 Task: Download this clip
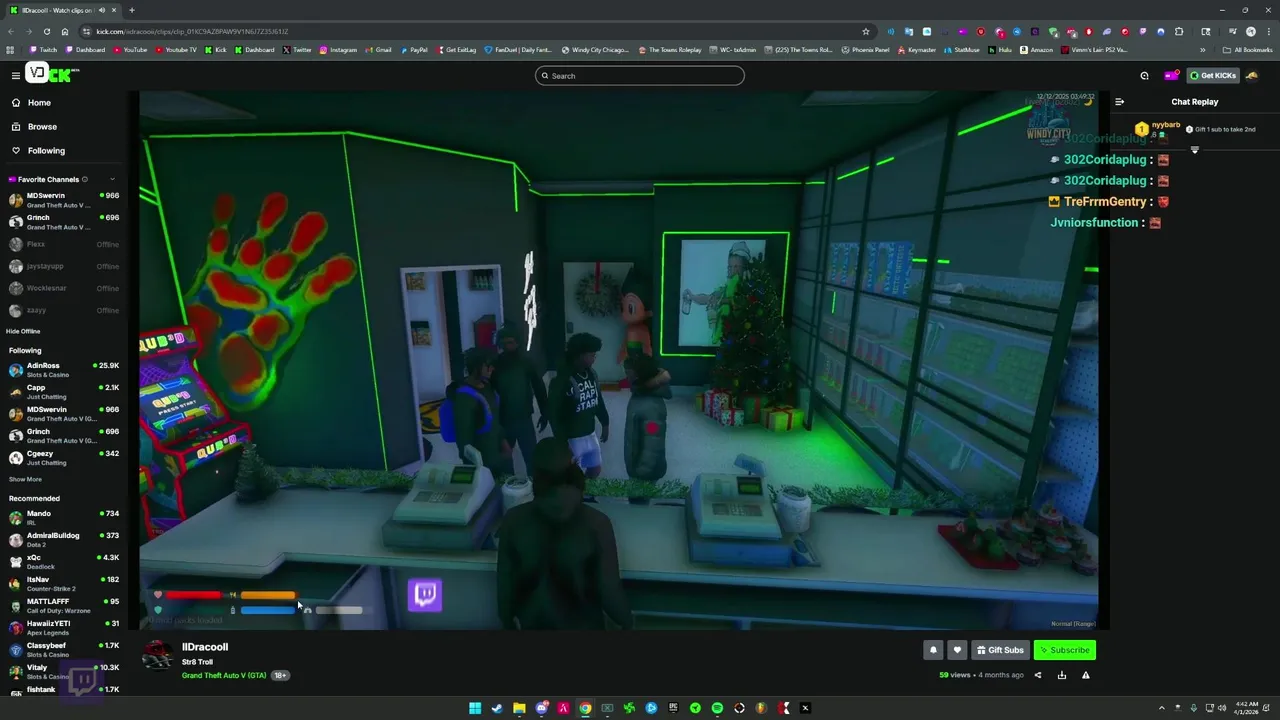pyautogui.click(x=1062, y=675)
